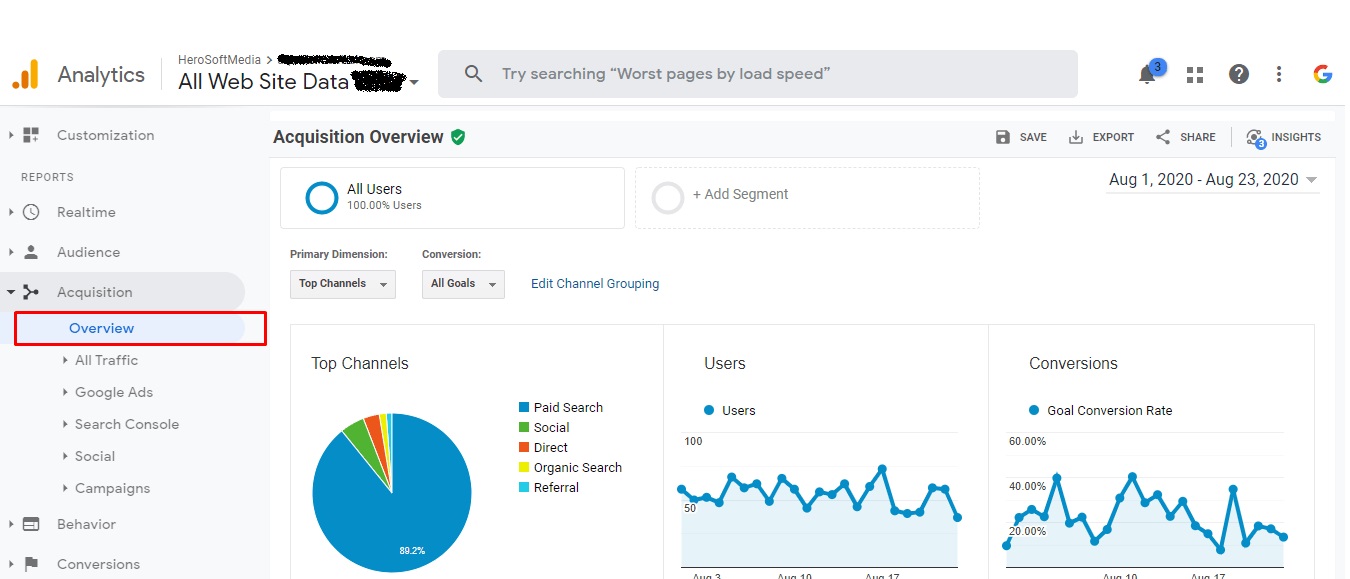The width and height of the screenshot is (1350, 579).
Task: Open the Top Channels dimension dropdown
Action: pyautogui.click(x=342, y=284)
